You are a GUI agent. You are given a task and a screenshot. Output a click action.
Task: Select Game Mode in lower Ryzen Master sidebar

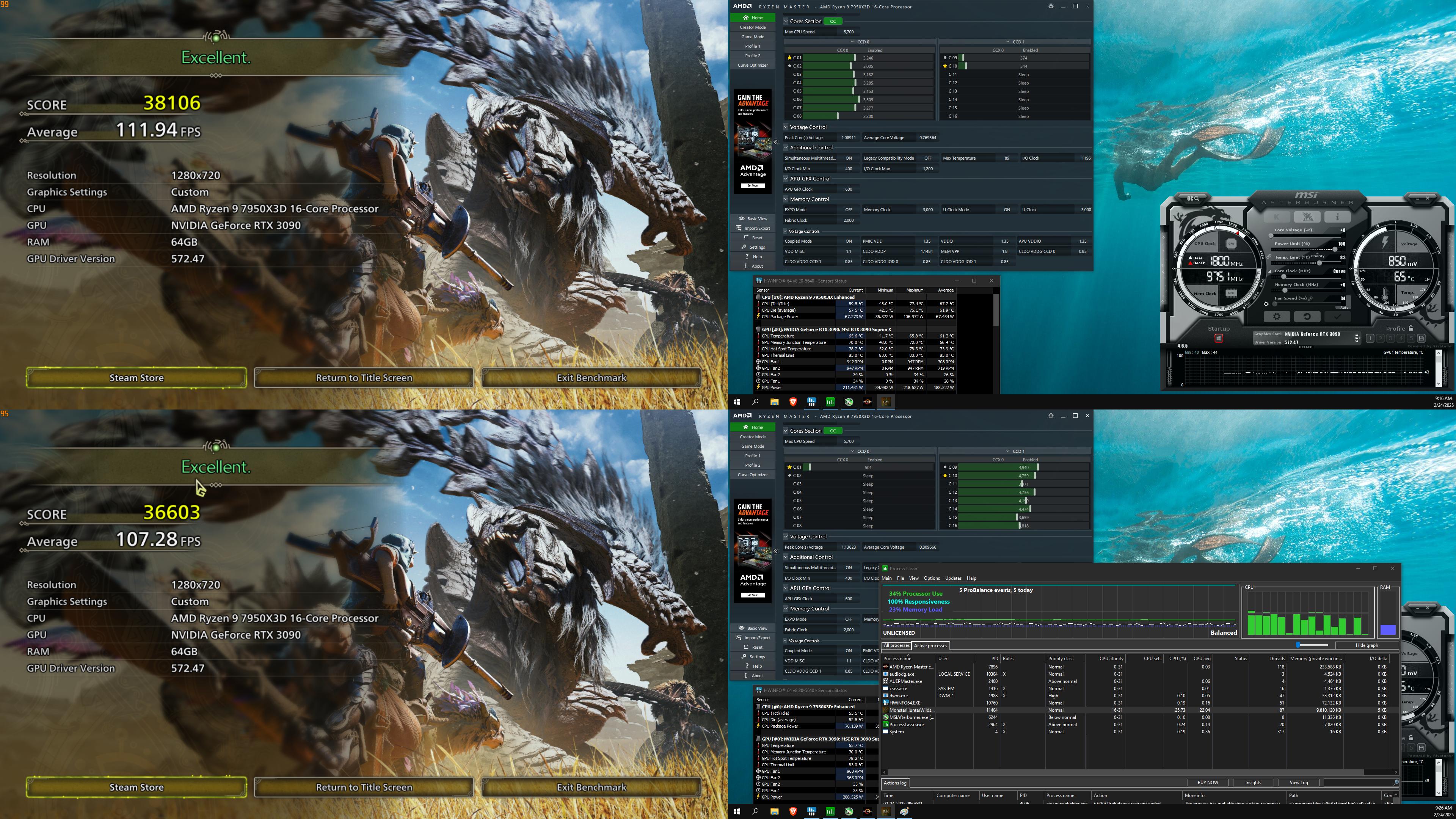pos(753,446)
